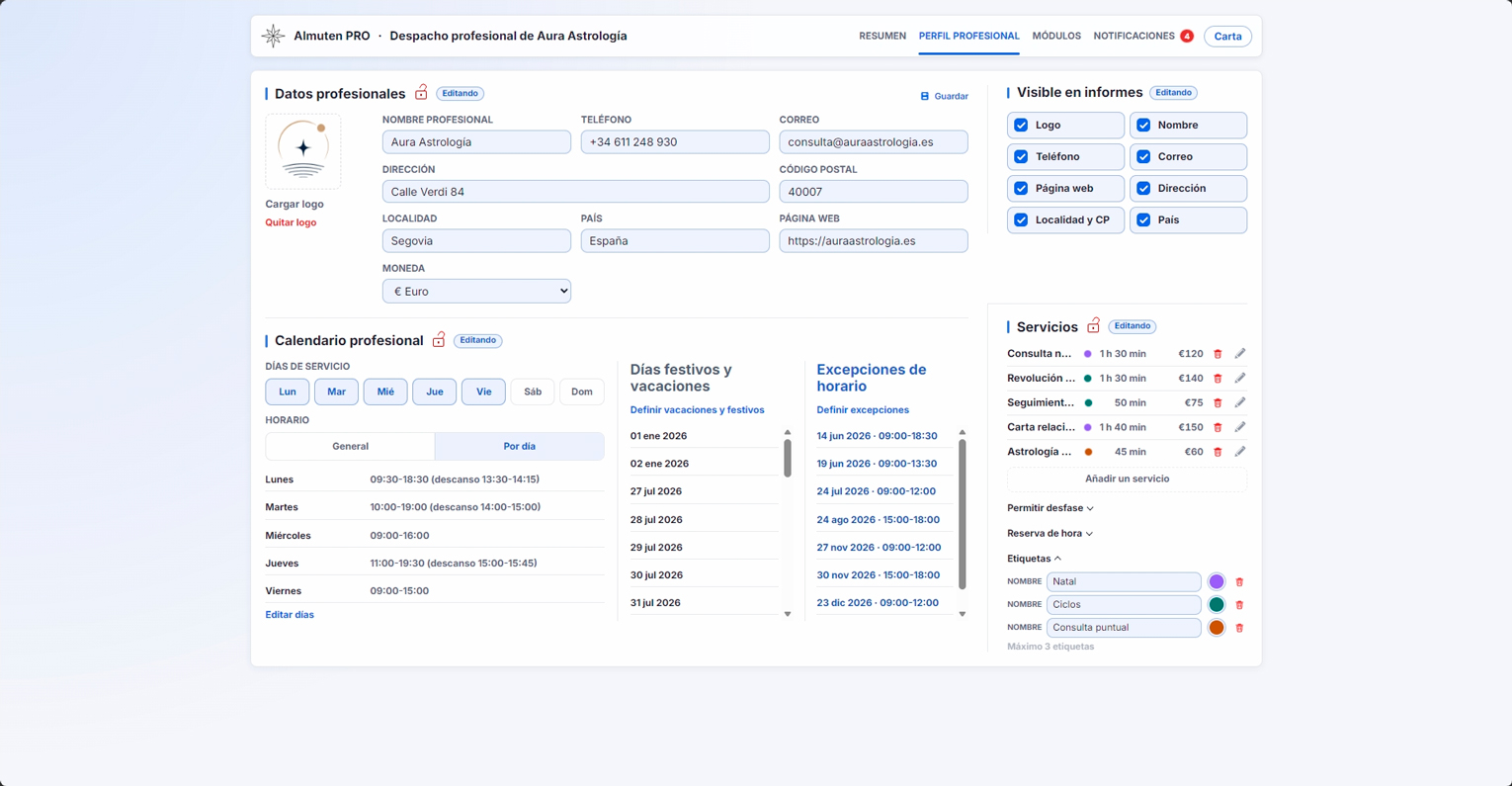This screenshot has width=1512, height=786.
Task: Delete the Natal tag with its trash icon
Action: pos(1239,582)
